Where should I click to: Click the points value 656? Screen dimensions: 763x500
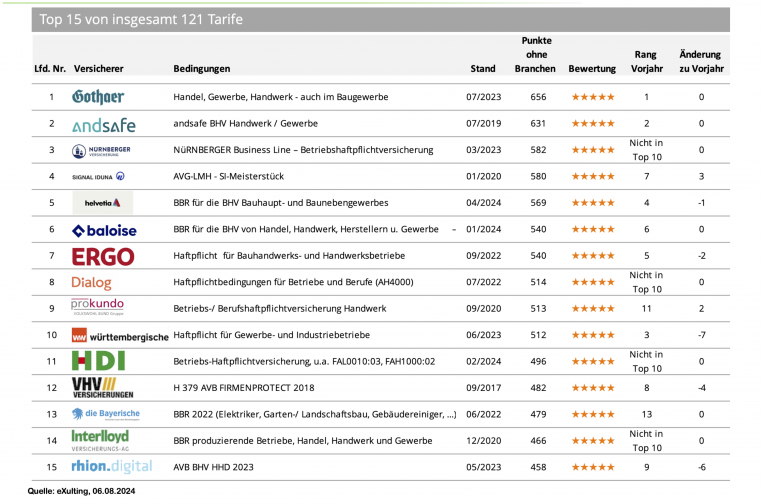pos(538,97)
